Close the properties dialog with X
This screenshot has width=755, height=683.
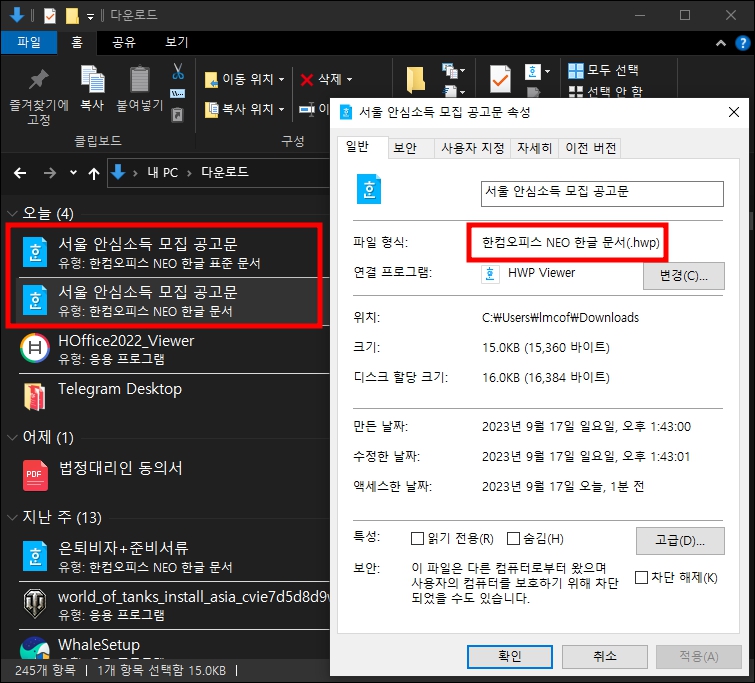coord(733,113)
